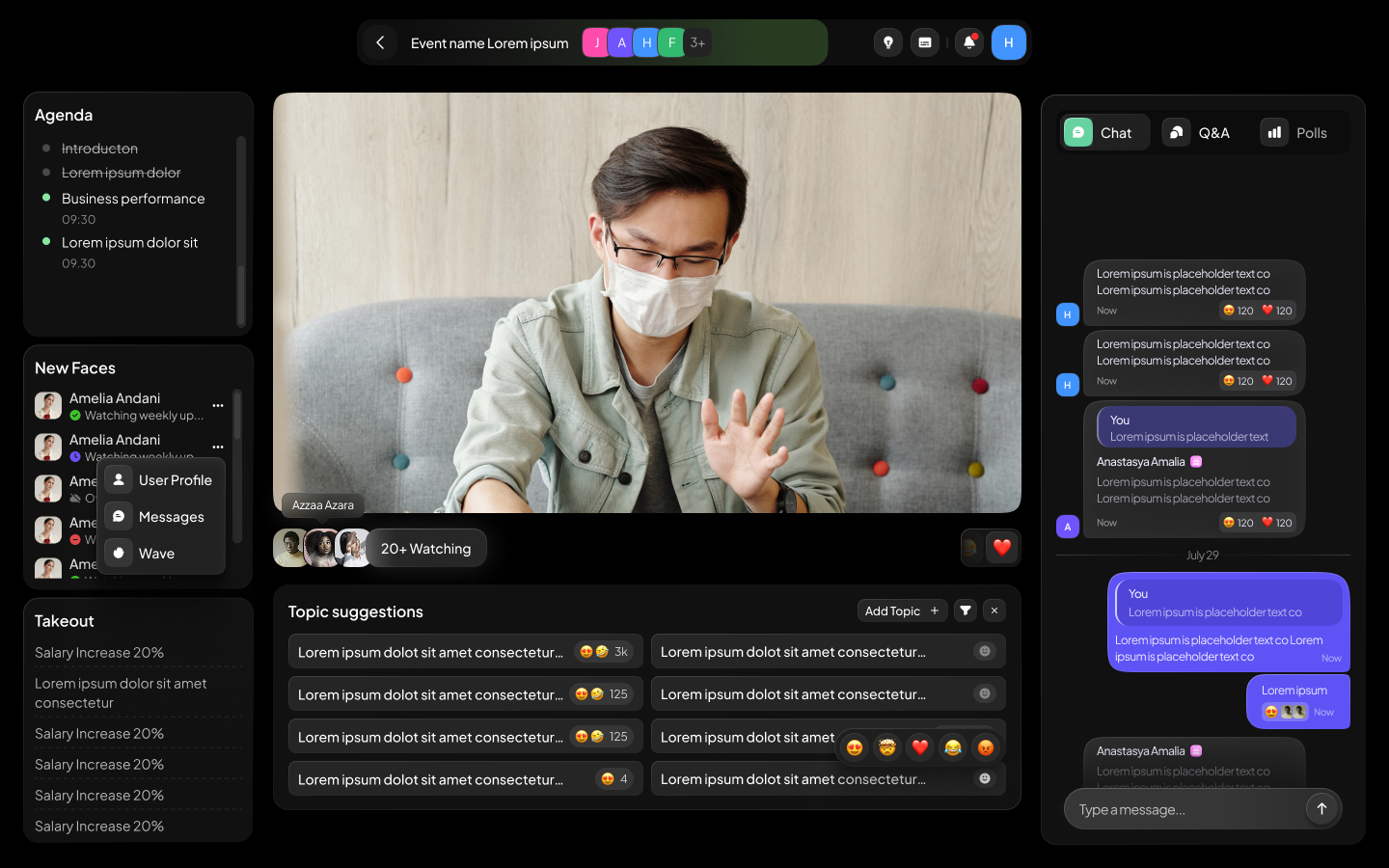
Task: Pick the heart-eyes emoji in the reaction popup
Action: pyautogui.click(x=855, y=747)
